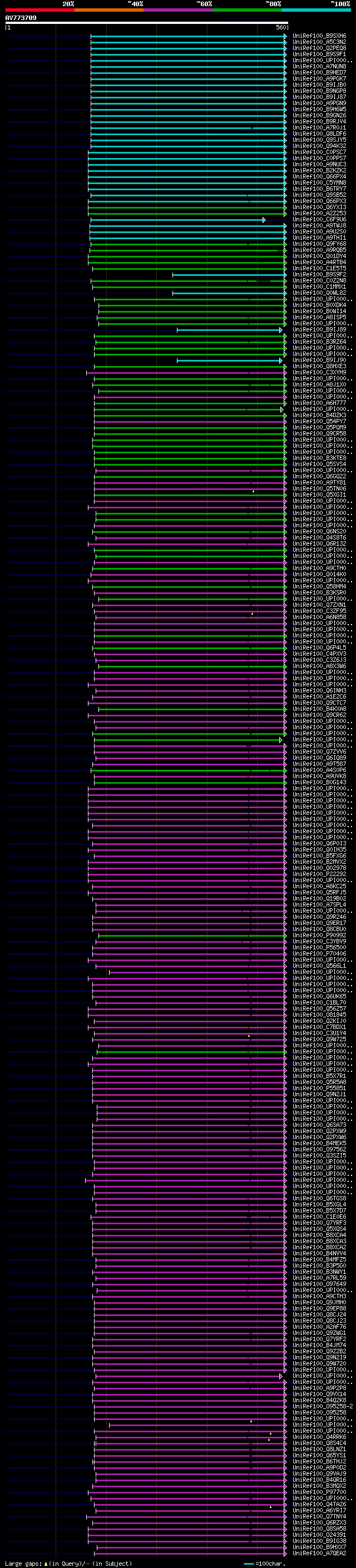The width and height of the screenshot is (356, 1568).
Task: Select the UniRef100_Q5SVS4 label
Action: coord(319,464)
